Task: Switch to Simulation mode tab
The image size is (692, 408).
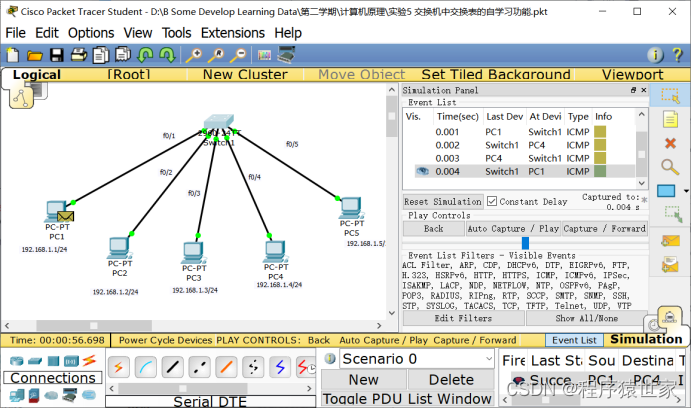Action: coord(646,339)
